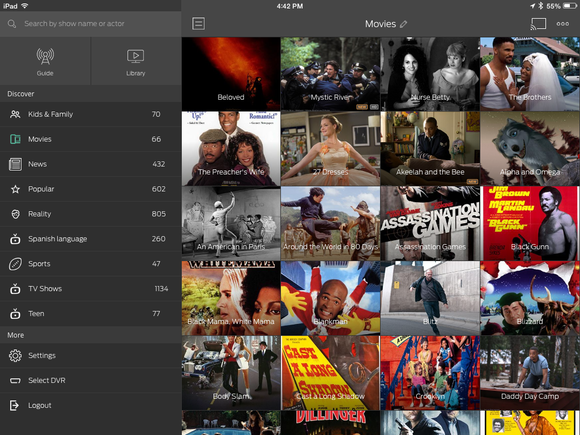Click the search by show name field
The image size is (580, 435).
click(x=91, y=24)
